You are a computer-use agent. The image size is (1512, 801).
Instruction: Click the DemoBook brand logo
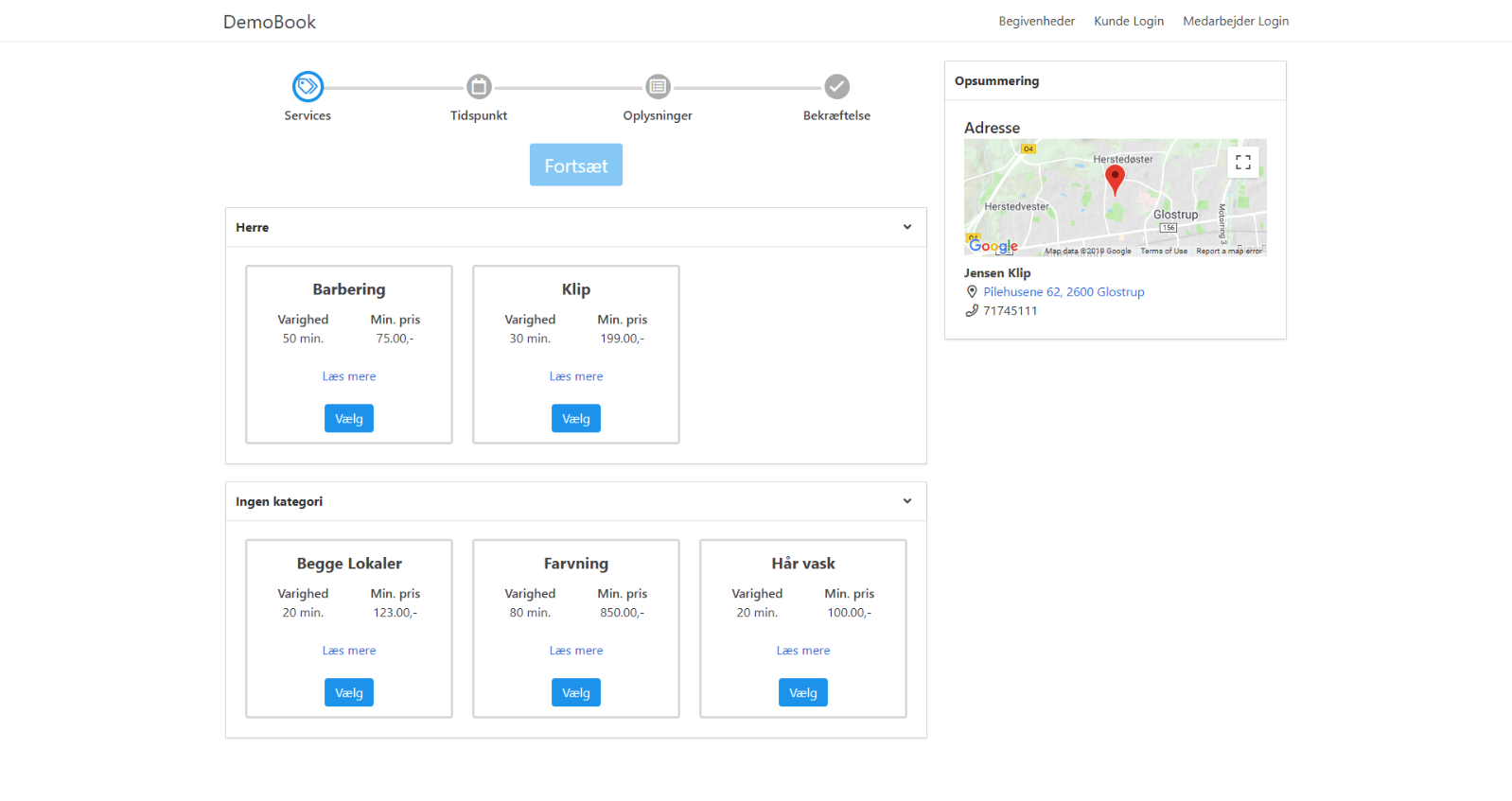[270, 22]
